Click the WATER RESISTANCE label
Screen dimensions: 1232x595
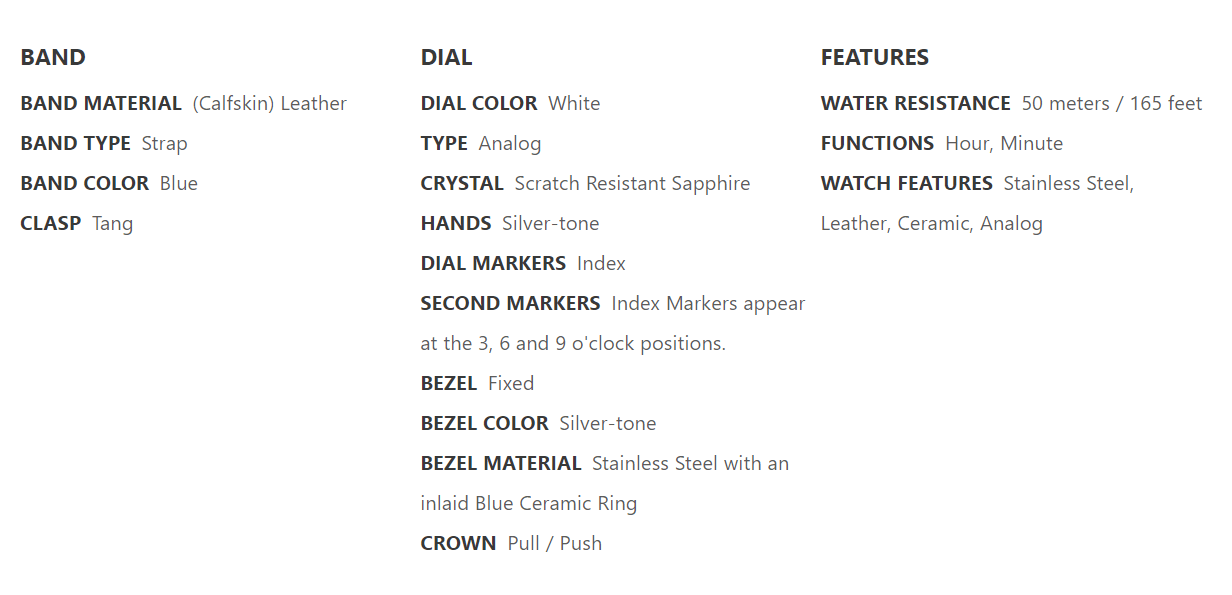coord(915,103)
